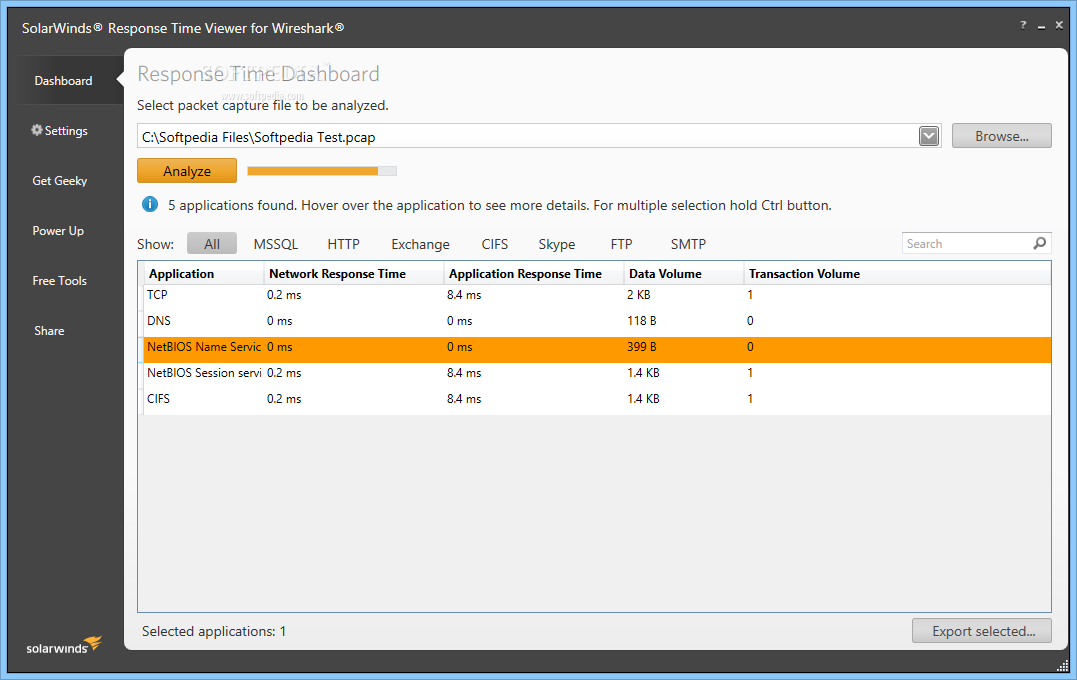The height and width of the screenshot is (680, 1077).
Task: Click the 399 B data volume cell
Action: (642, 347)
